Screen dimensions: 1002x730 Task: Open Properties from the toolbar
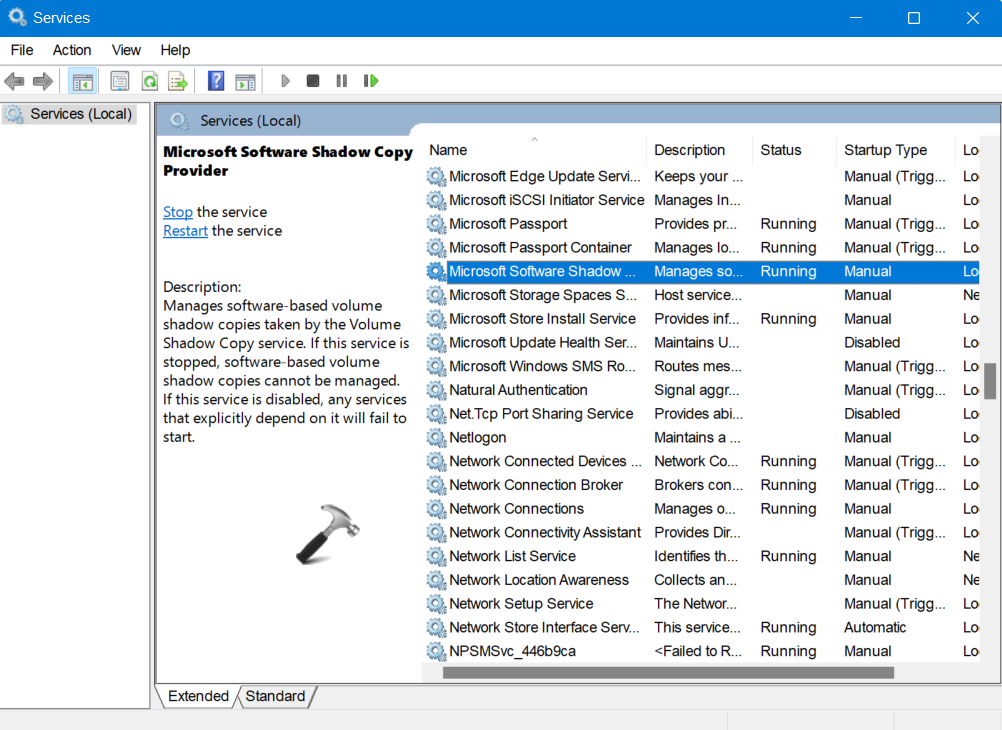point(120,81)
